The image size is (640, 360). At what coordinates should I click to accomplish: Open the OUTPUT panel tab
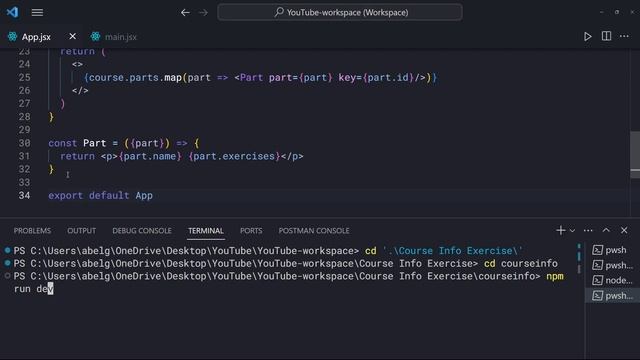(82, 231)
